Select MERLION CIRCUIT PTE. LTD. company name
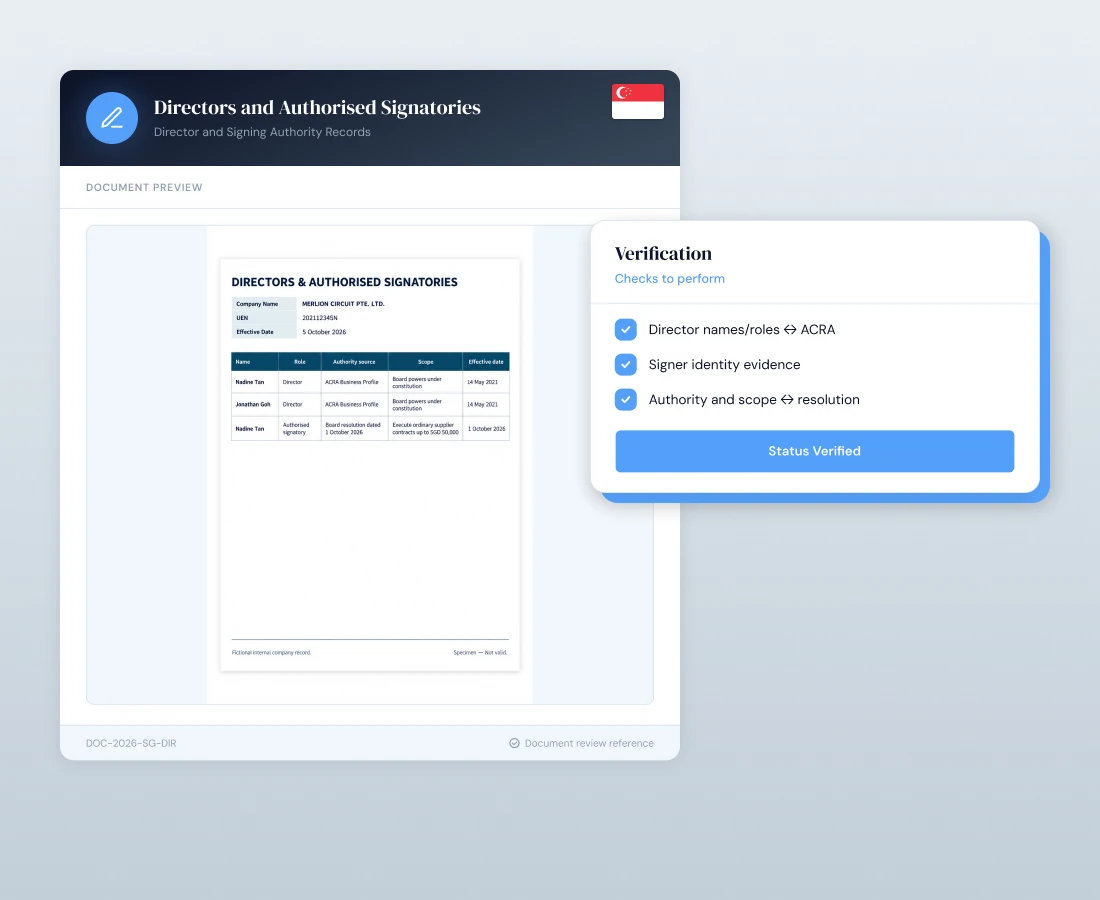This screenshot has width=1100, height=900. [x=343, y=304]
